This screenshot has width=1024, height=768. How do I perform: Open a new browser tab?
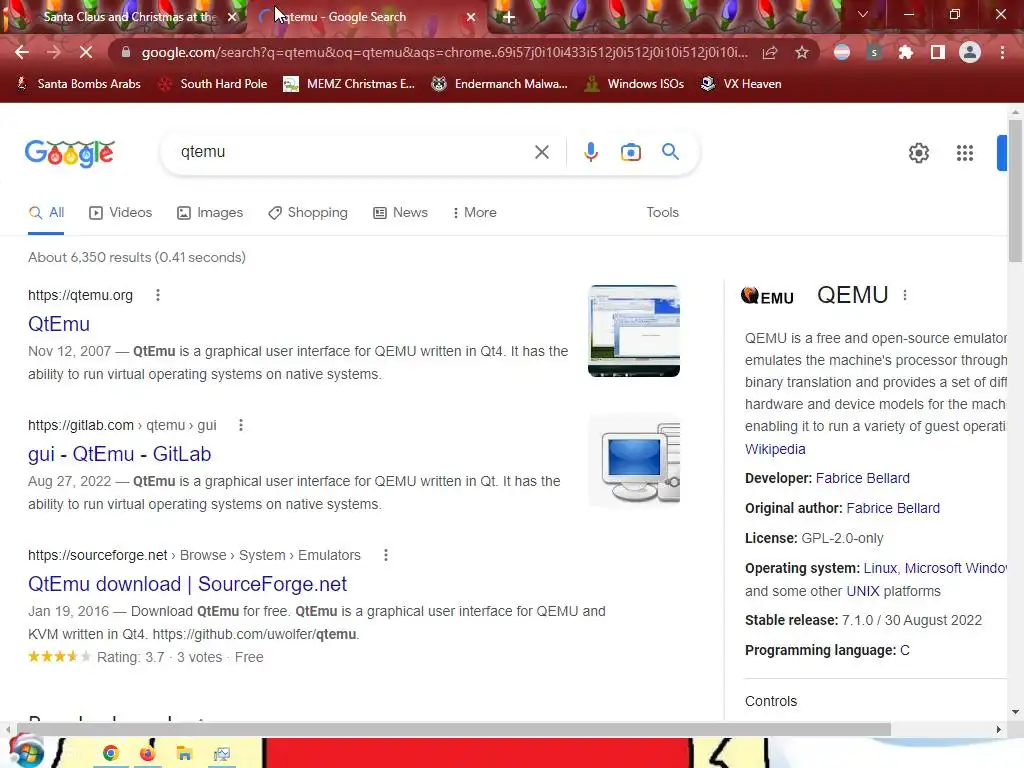tap(509, 17)
